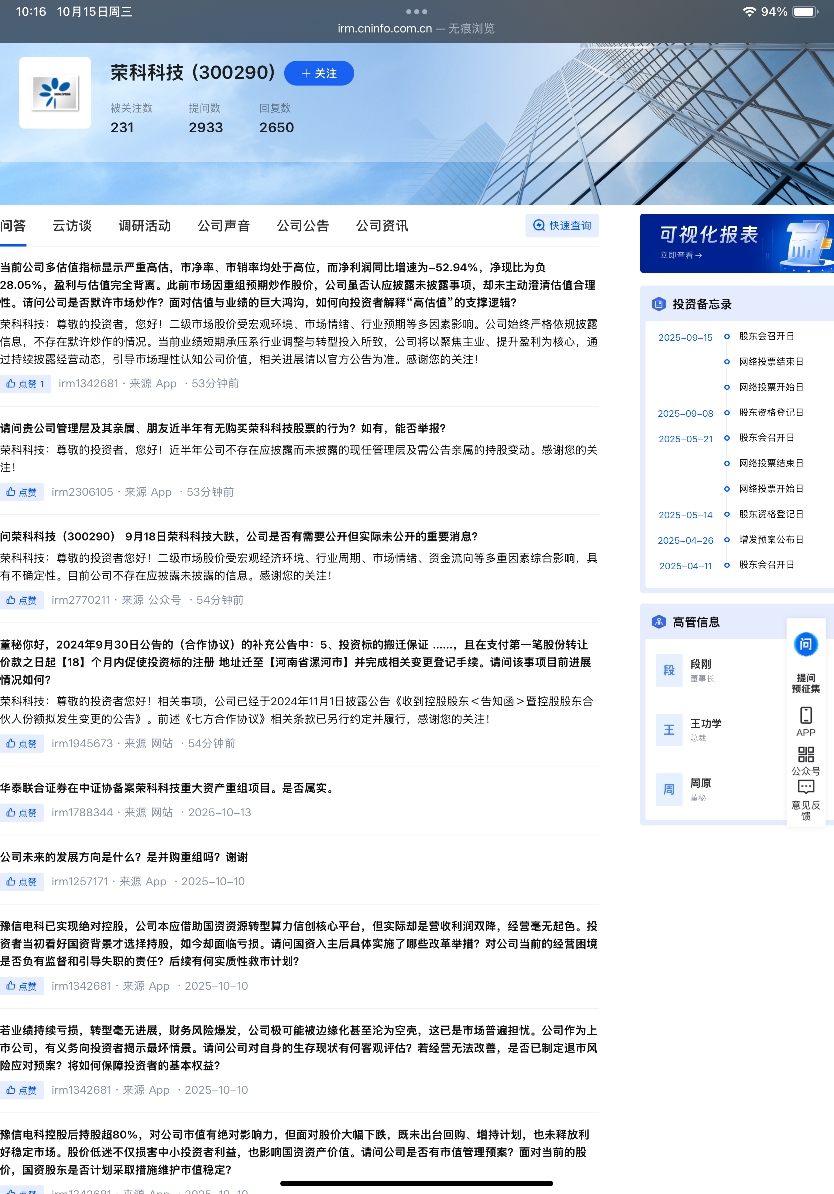This screenshot has width=834, height=1194.
Task: Like the 若业绩持续亏损 question
Action: (21, 1090)
